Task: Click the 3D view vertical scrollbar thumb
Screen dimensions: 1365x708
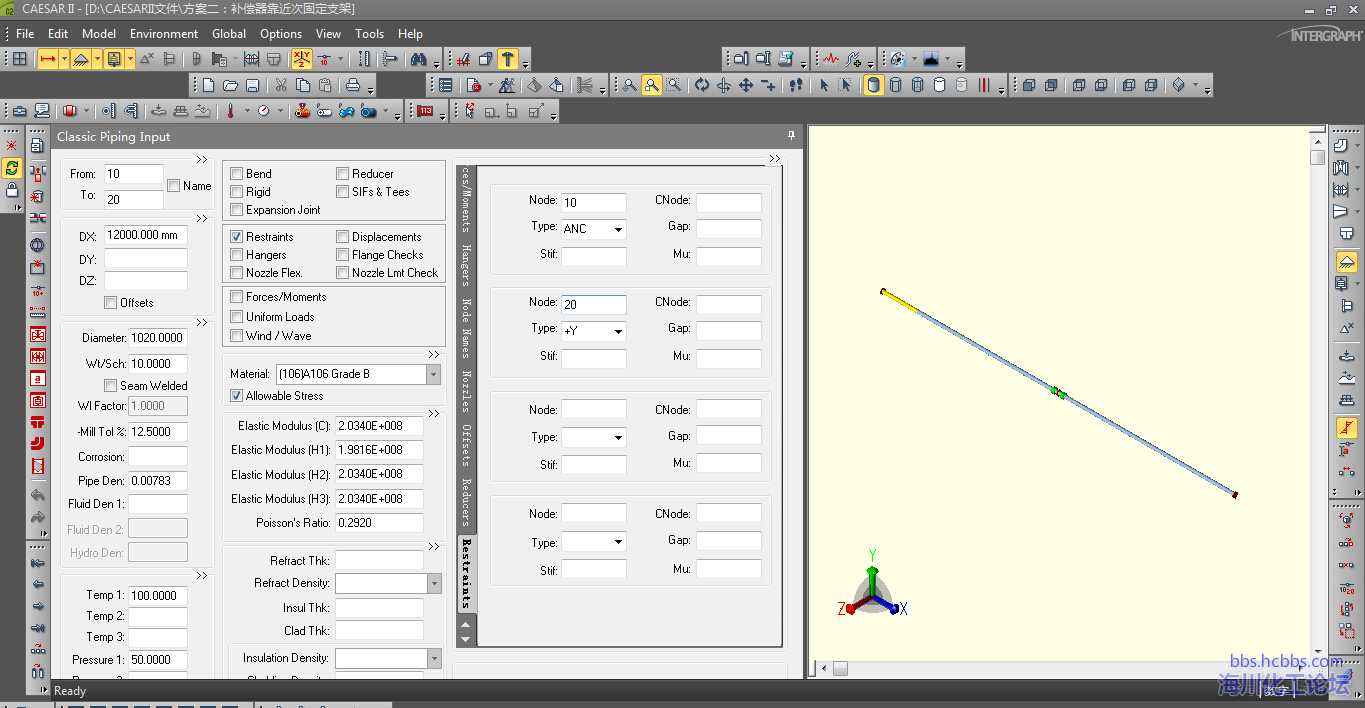Action: click(1317, 157)
